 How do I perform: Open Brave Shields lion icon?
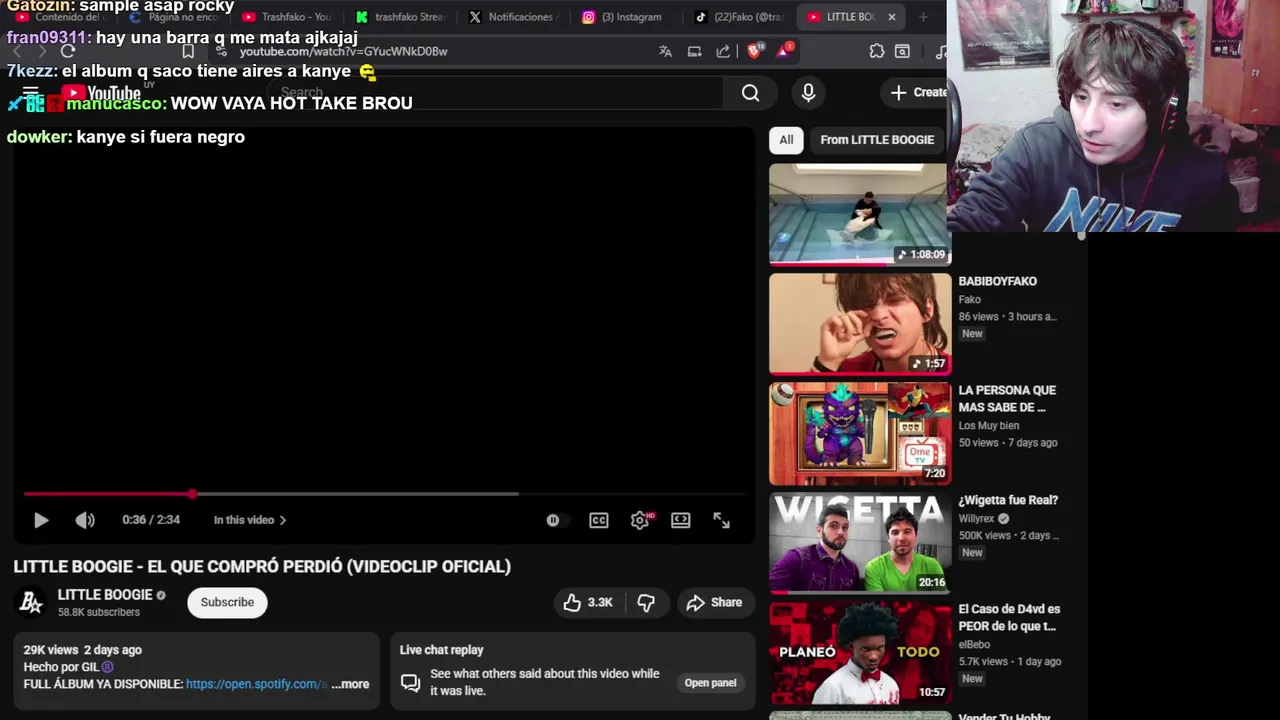tap(755, 51)
